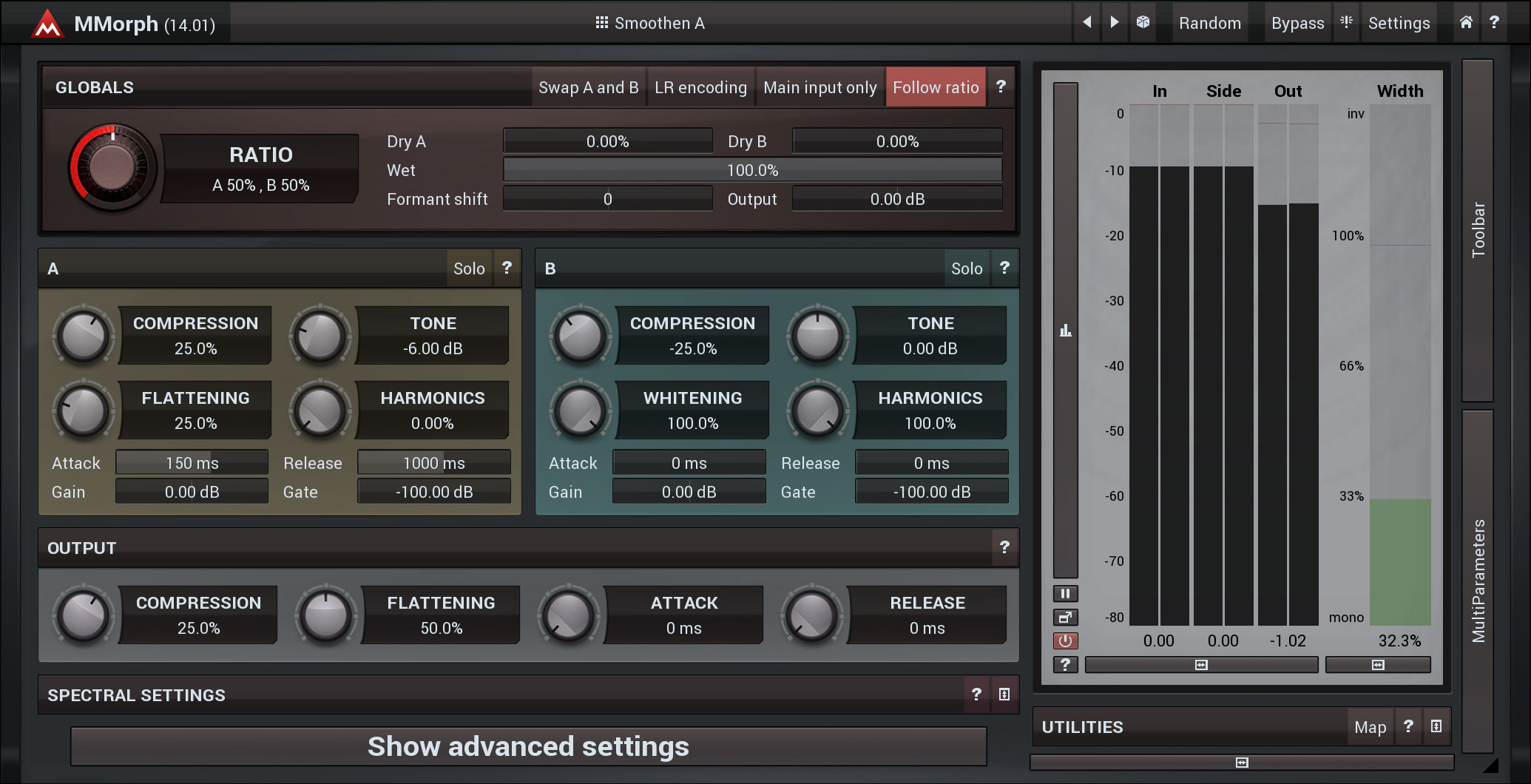Expand the Spectral Settings panel
Image resolution: width=1531 pixels, height=784 pixels.
point(1004,694)
